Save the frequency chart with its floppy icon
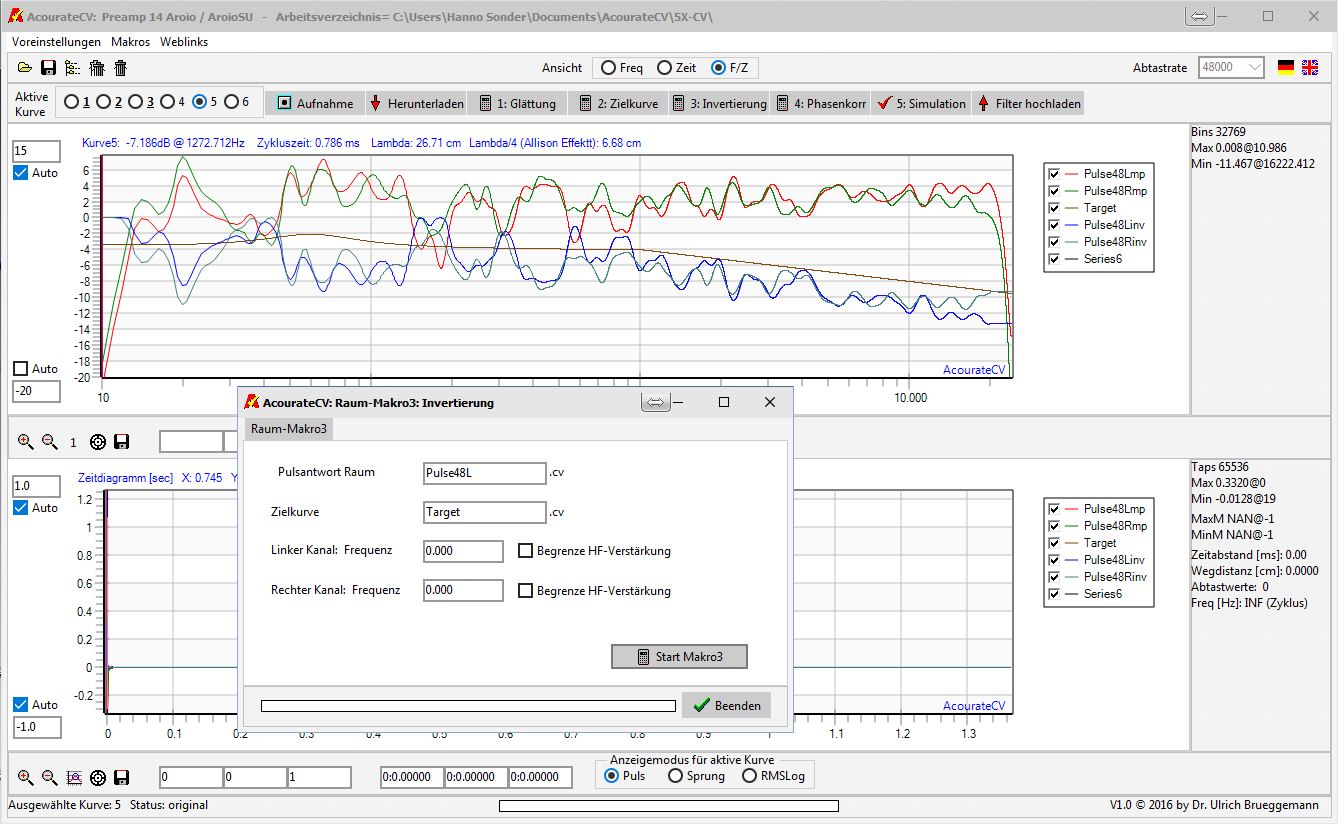 click(x=122, y=442)
